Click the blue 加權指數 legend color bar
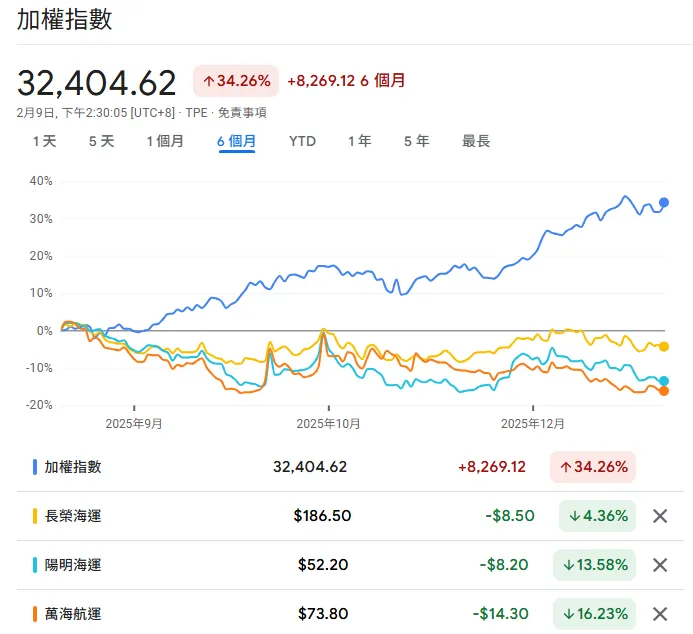Image resolution: width=693 pixels, height=634 pixels. (x=35, y=467)
